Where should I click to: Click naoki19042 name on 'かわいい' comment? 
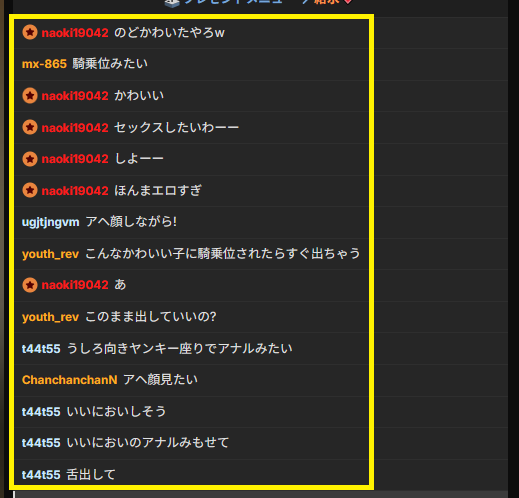coord(75,96)
